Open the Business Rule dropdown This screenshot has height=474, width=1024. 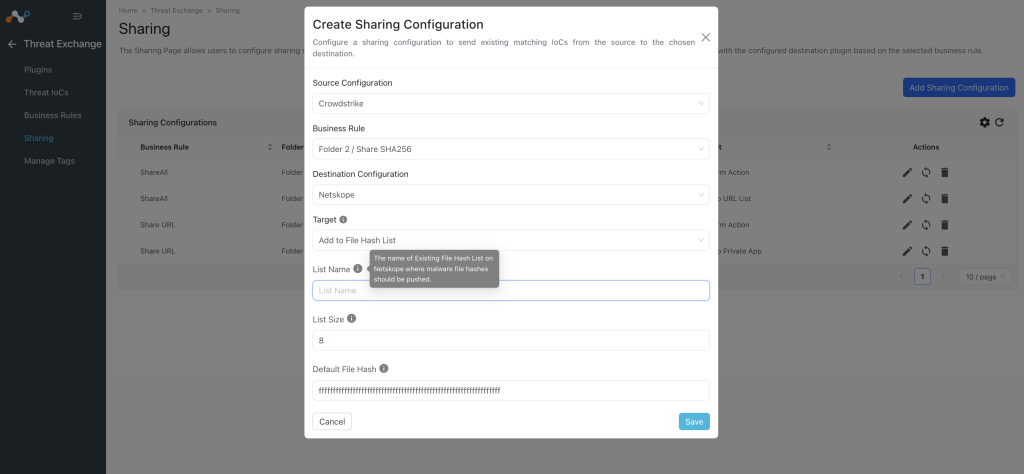[511, 149]
